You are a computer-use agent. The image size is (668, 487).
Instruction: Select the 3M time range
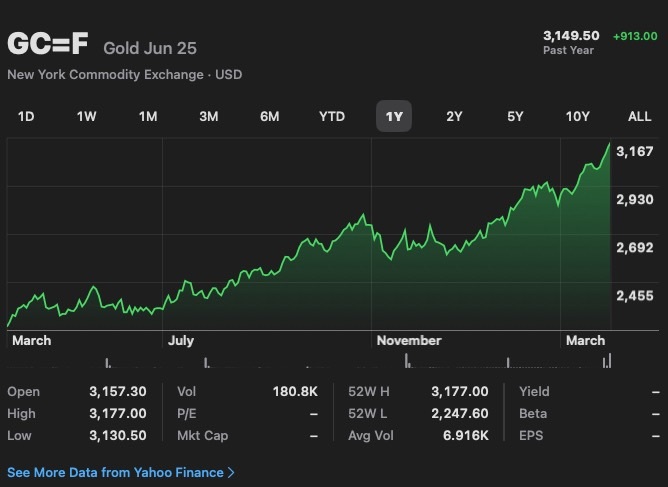[x=208, y=116]
